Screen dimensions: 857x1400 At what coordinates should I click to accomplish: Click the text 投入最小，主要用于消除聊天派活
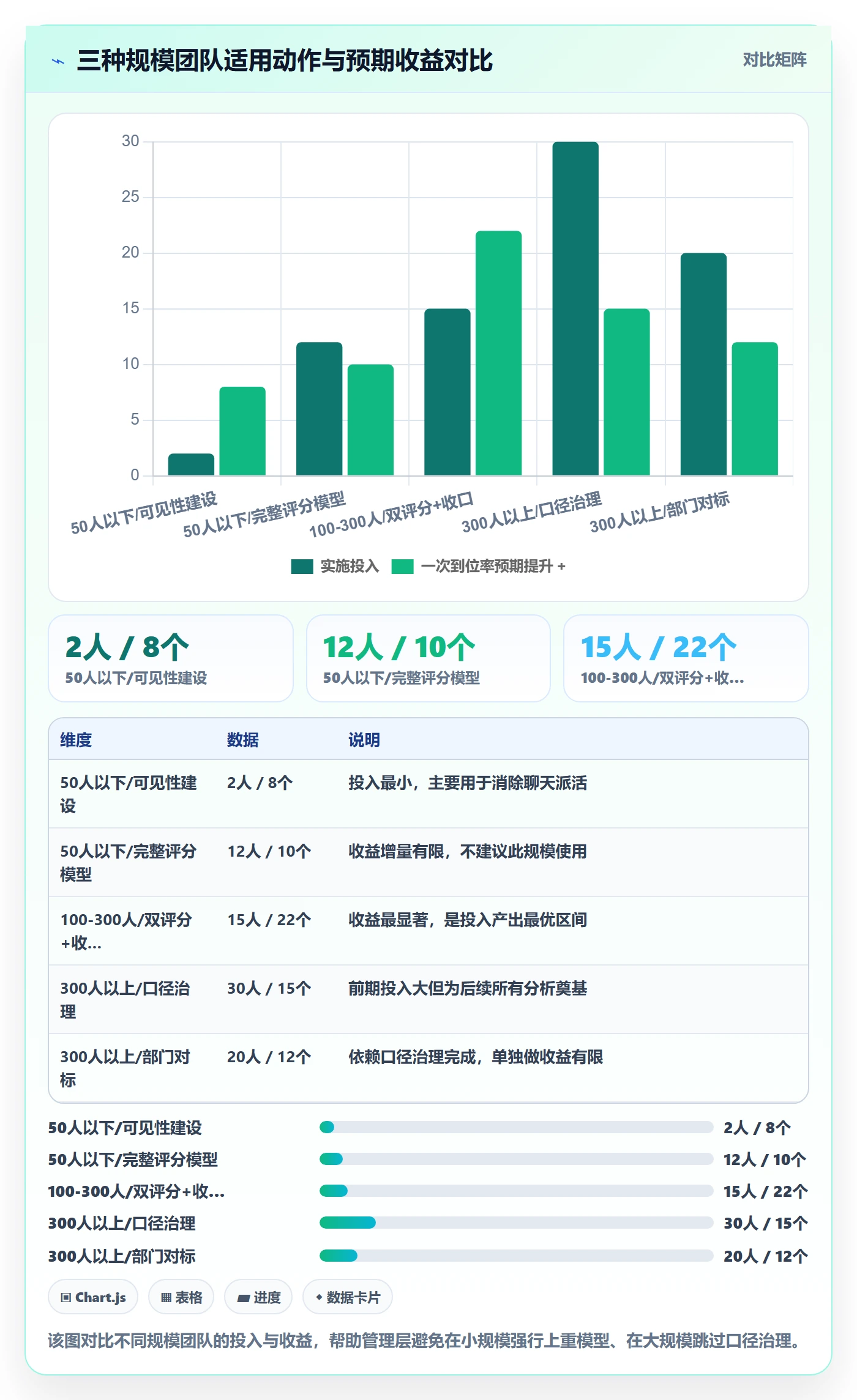[468, 783]
